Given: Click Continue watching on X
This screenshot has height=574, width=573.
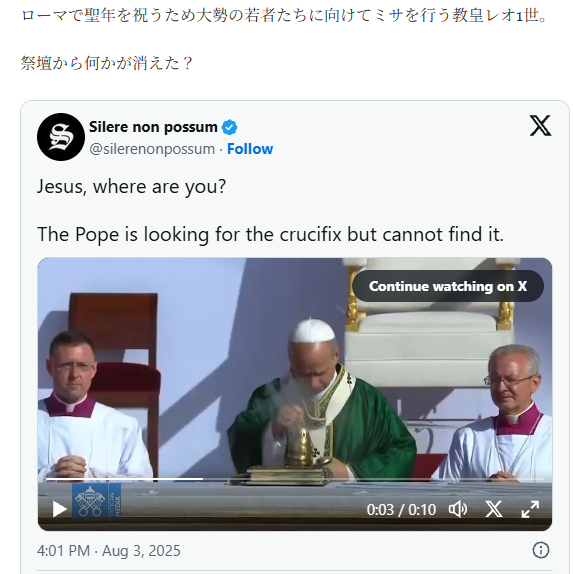Looking at the screenshot, I should click(x=448, y=286).
